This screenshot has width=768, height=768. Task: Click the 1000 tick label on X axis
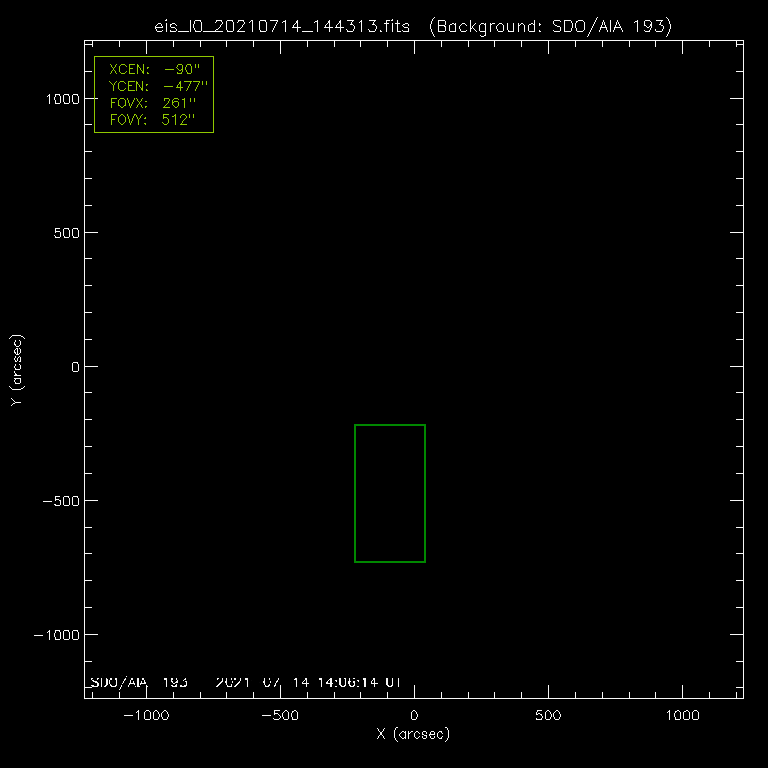(682, 716)
